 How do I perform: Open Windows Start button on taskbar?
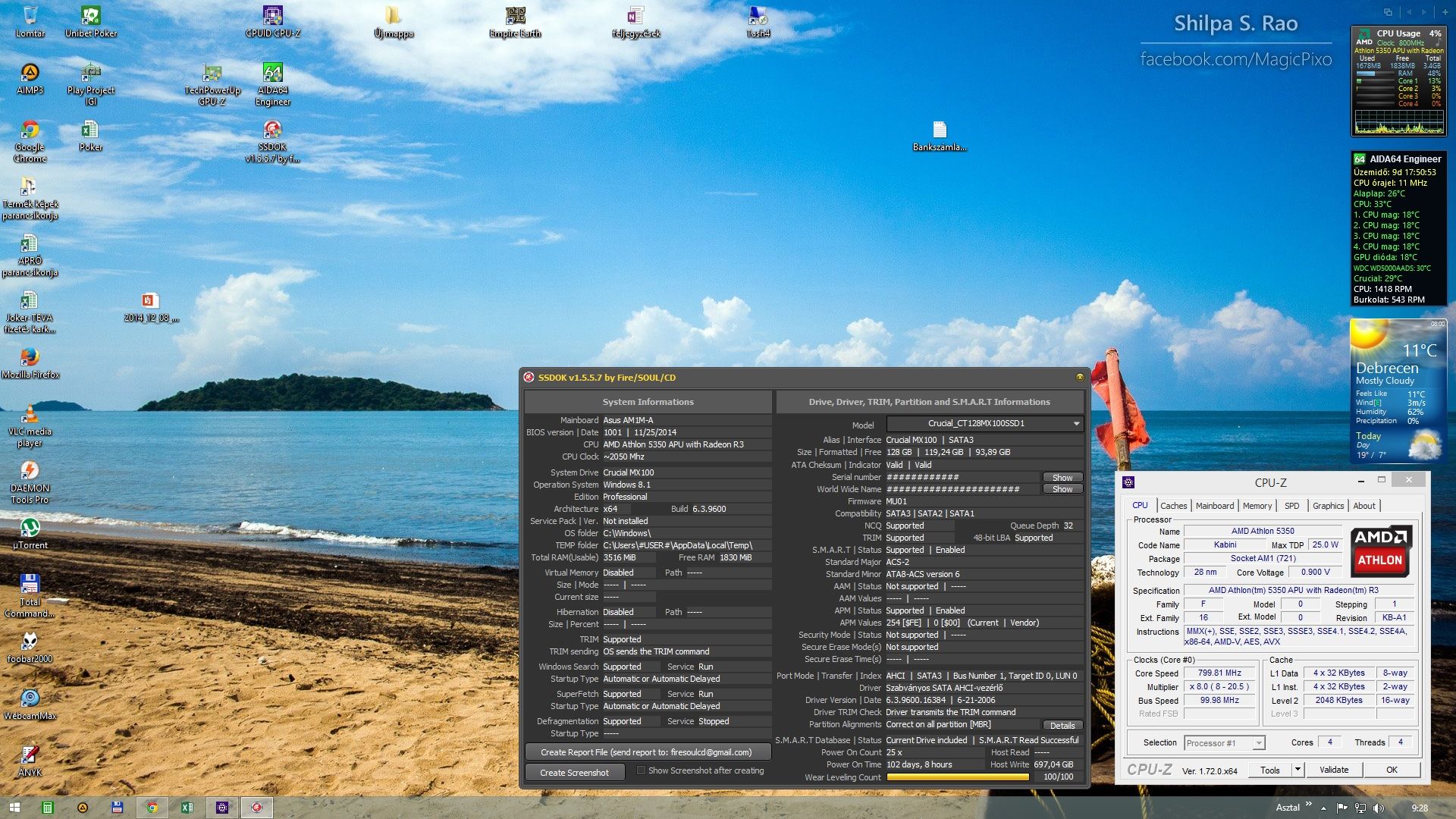[x=14, y=808]
